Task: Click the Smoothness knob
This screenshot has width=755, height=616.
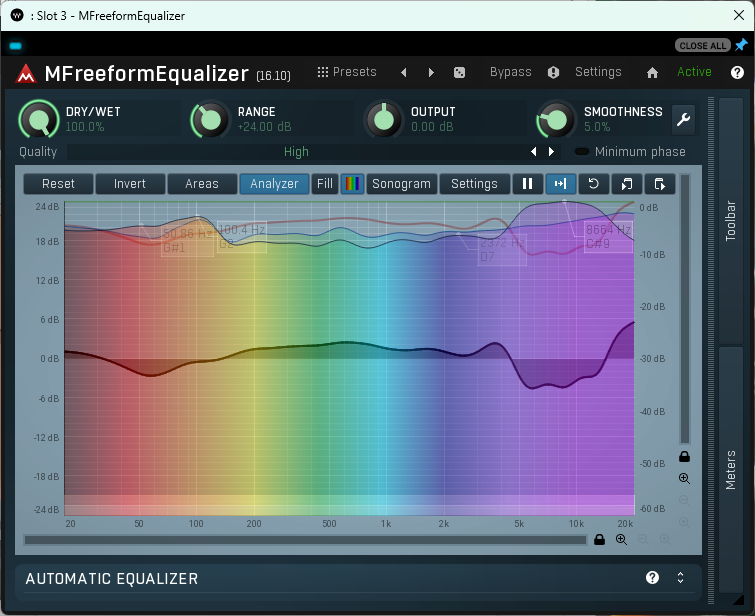Action: [556, 119]
